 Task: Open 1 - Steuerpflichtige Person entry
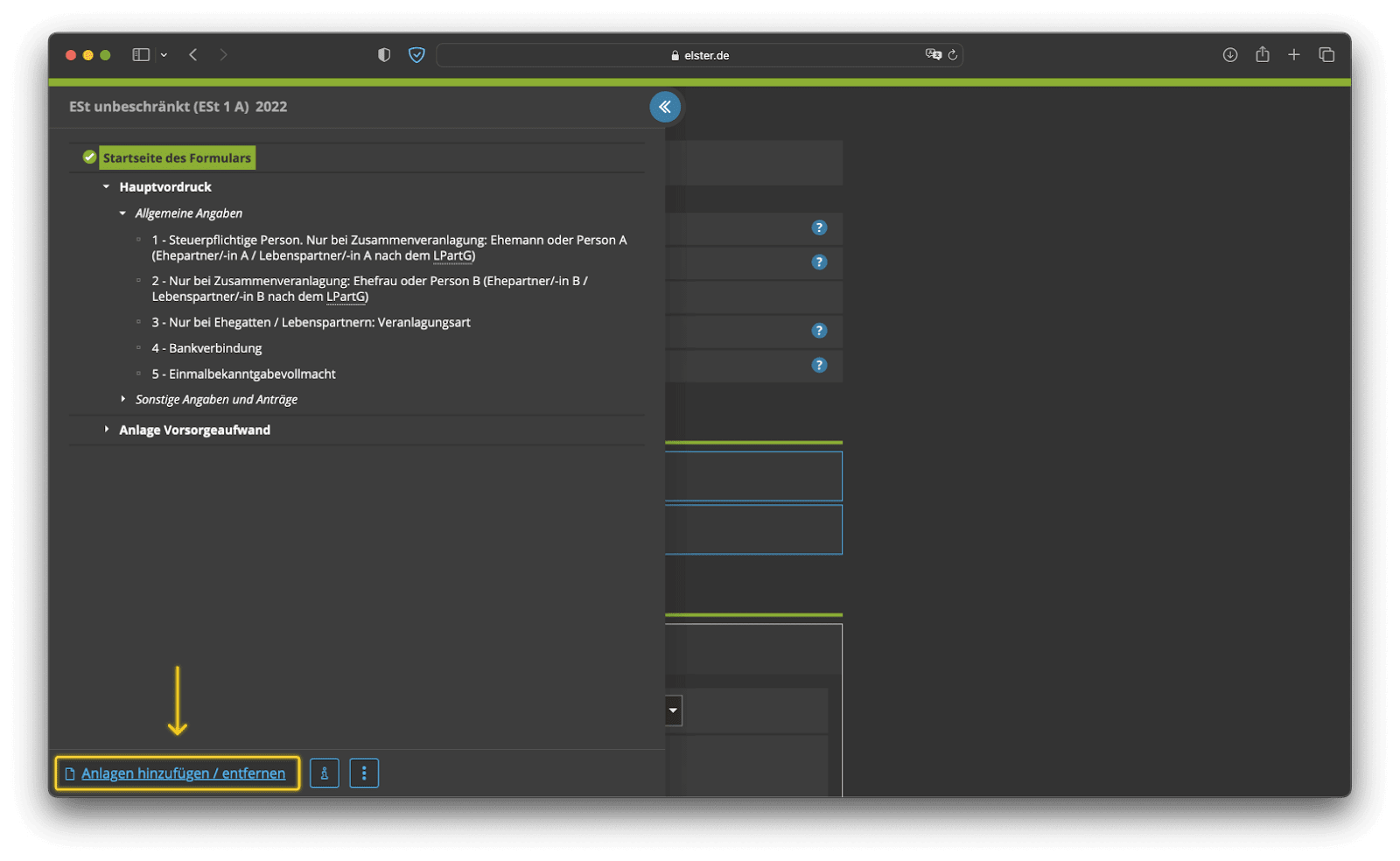[389, 248]
